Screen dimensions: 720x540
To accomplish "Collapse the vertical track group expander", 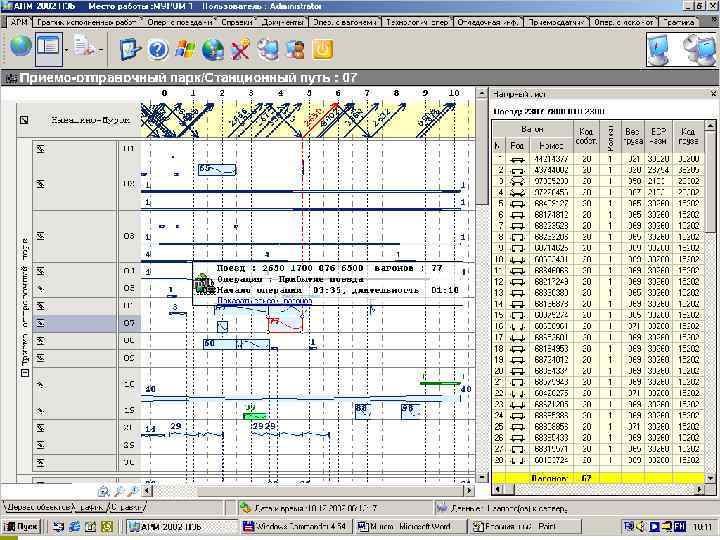I will tap(25, 373).
